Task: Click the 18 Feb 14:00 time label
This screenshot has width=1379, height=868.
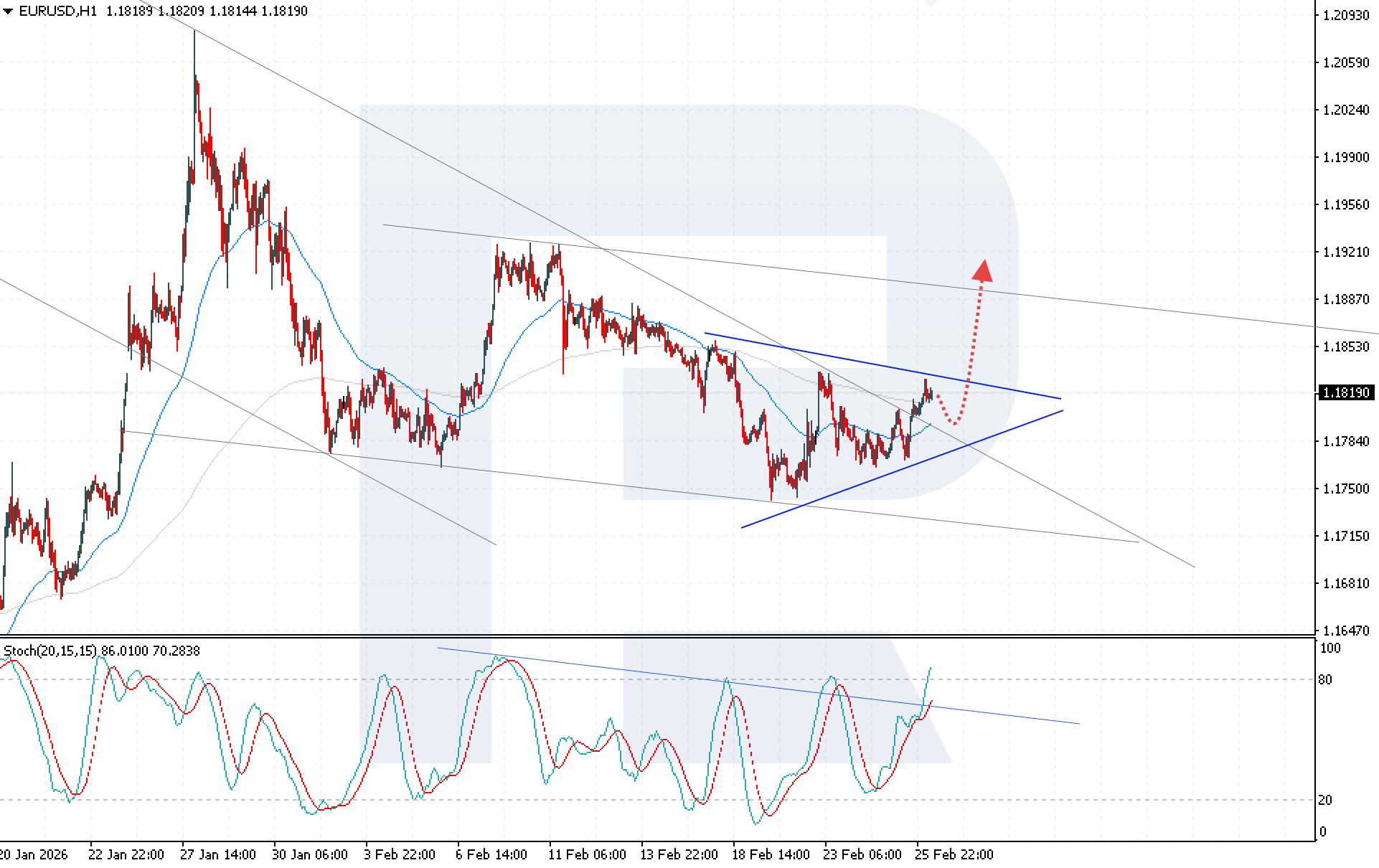Action: pos(771,854)
